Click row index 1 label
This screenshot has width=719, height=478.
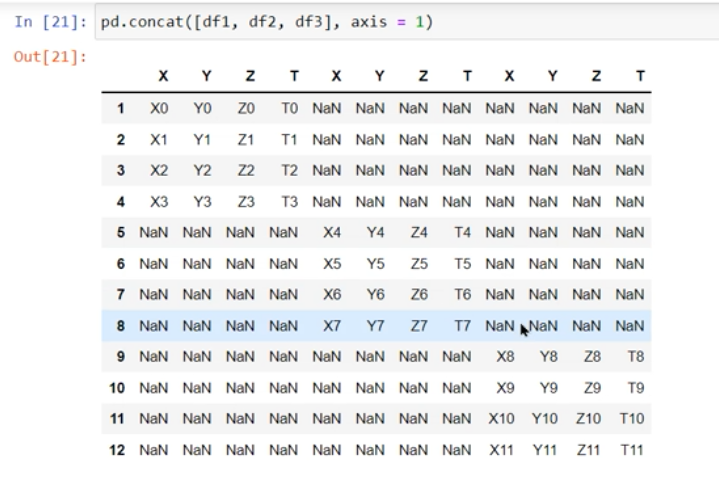click(x=120, y=107)
